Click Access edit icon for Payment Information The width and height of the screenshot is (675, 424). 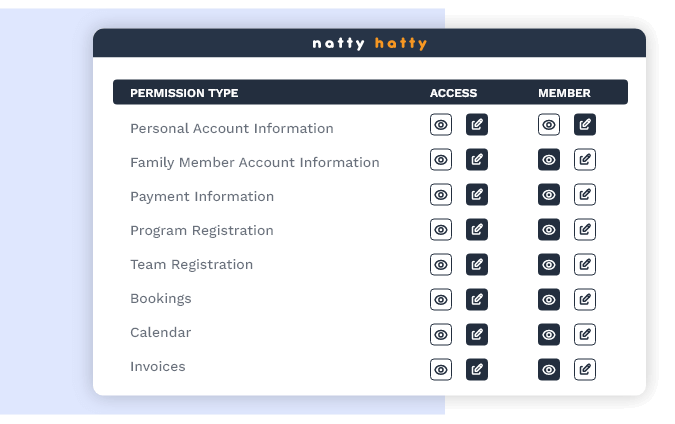point(477,194)
